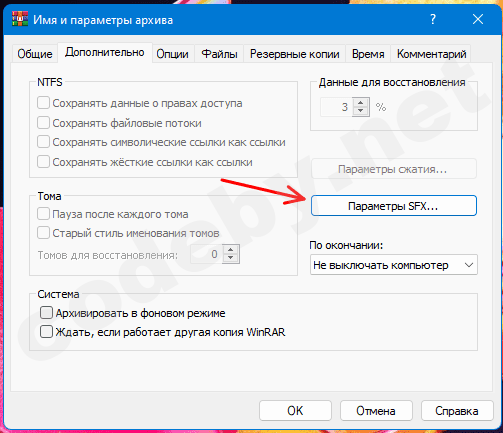Increase recovery data percent with up arrow

360,102
